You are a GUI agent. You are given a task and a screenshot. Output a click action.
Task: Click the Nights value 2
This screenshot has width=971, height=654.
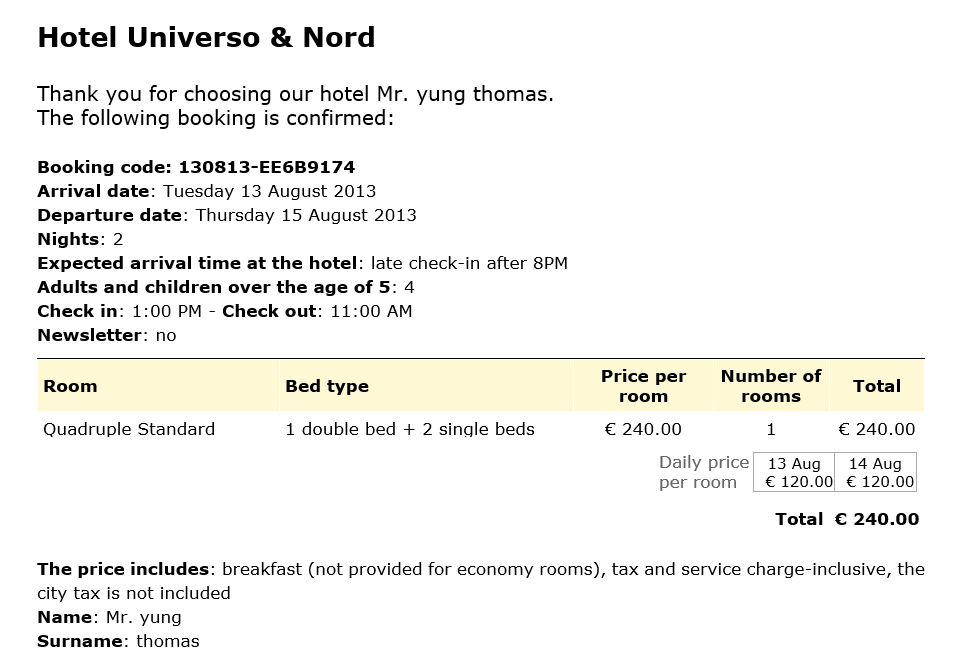(x=118, y=240)
